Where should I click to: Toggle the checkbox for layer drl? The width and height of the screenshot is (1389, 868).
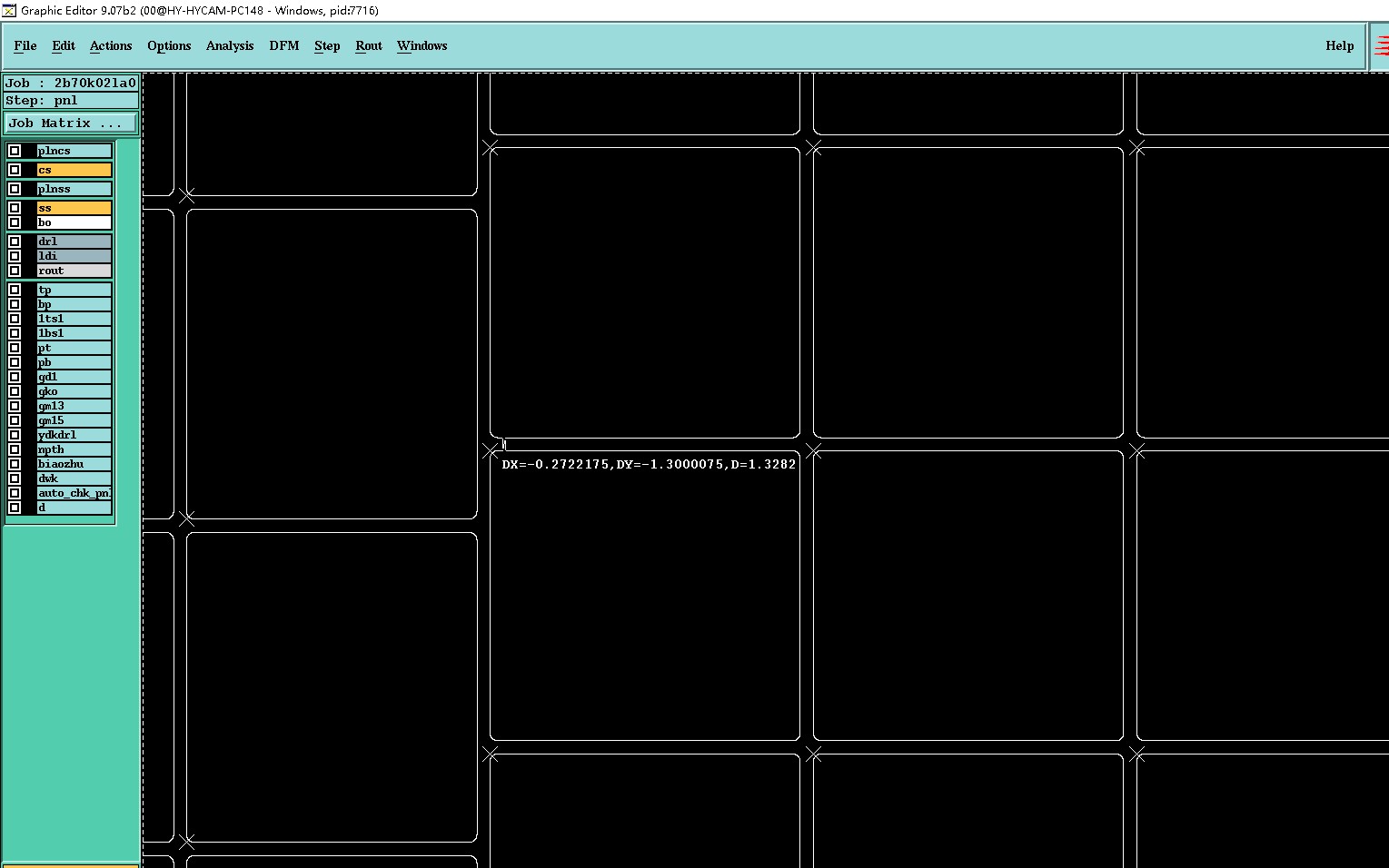tap(15, 242)
